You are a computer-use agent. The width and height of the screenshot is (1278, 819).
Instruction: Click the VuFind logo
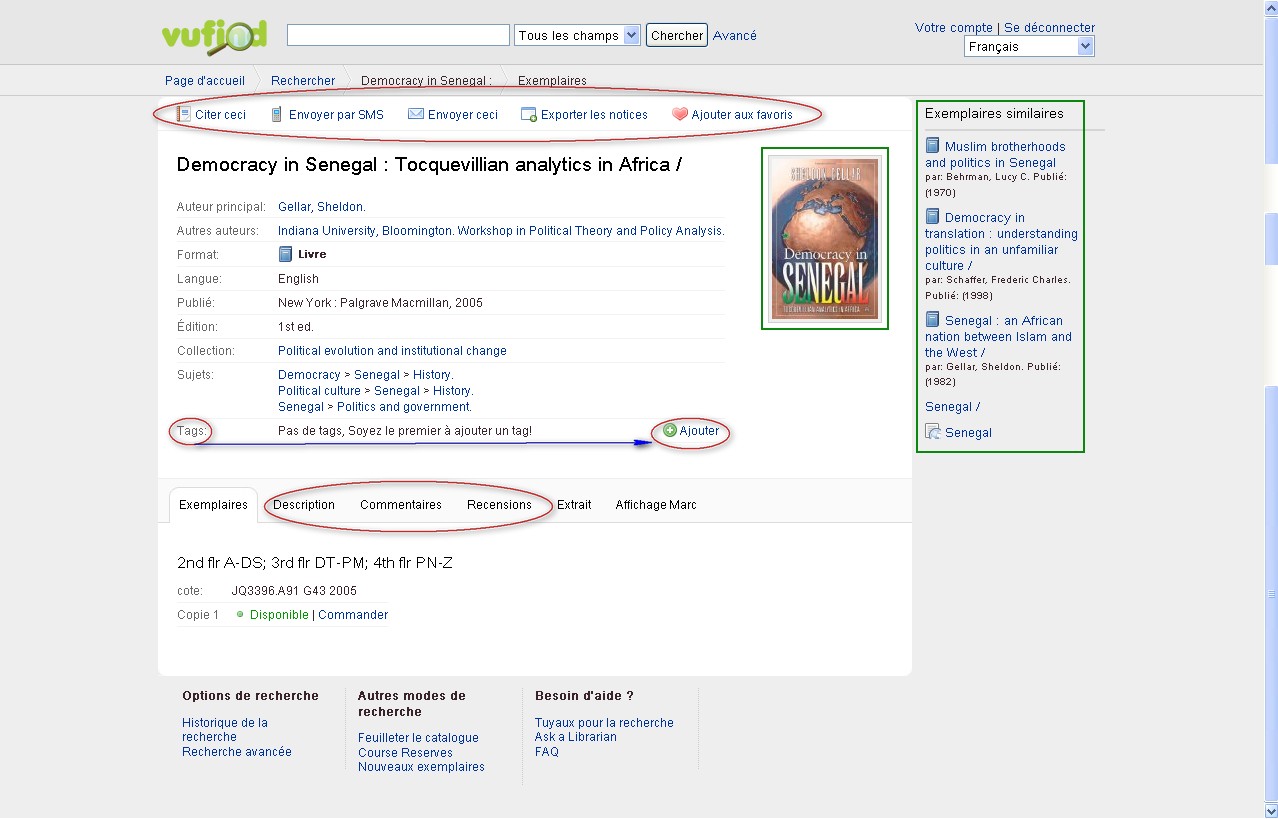(214, 36)
